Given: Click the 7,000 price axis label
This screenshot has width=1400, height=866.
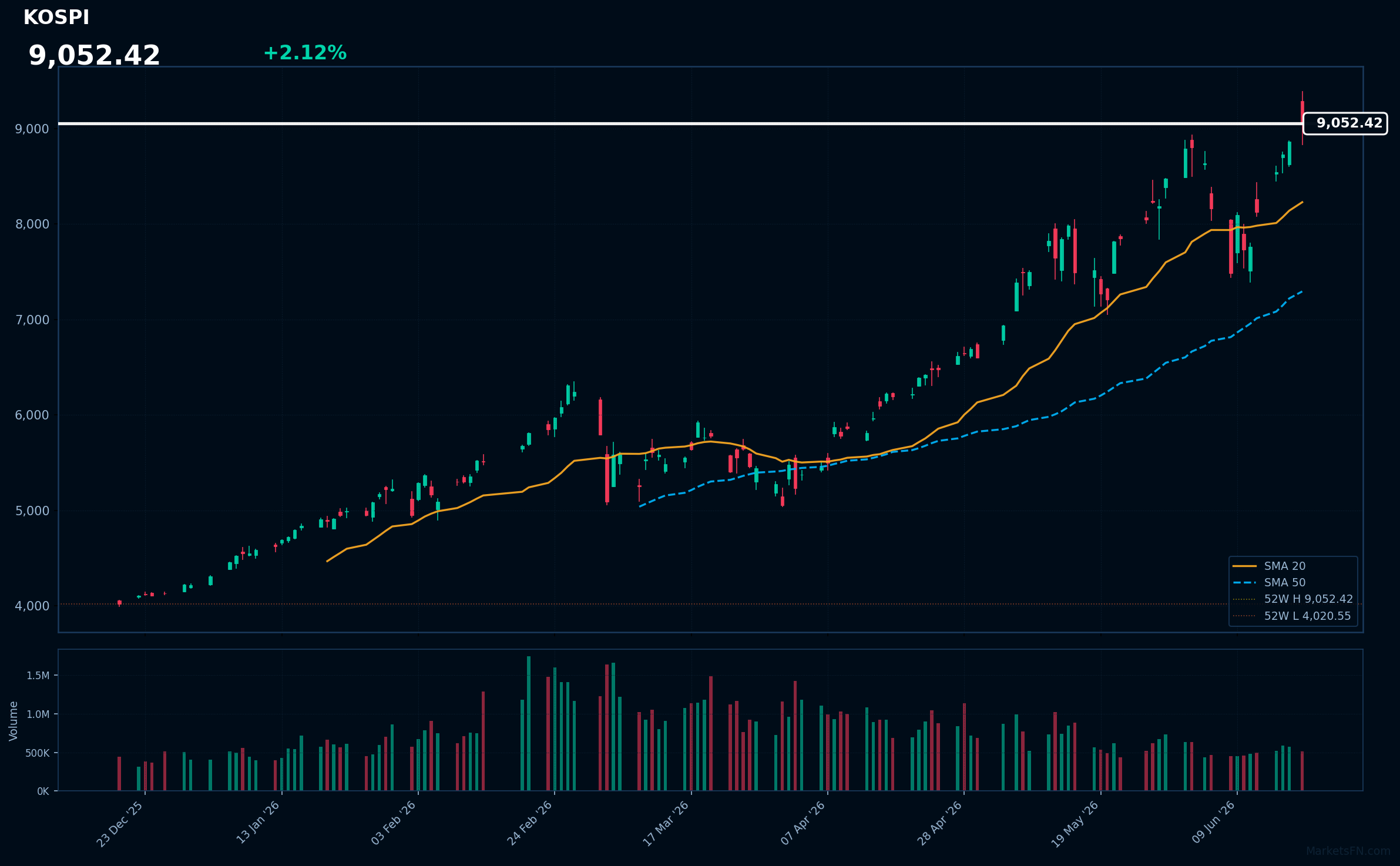Looking at the screenshot, I should tap(32, 320).
